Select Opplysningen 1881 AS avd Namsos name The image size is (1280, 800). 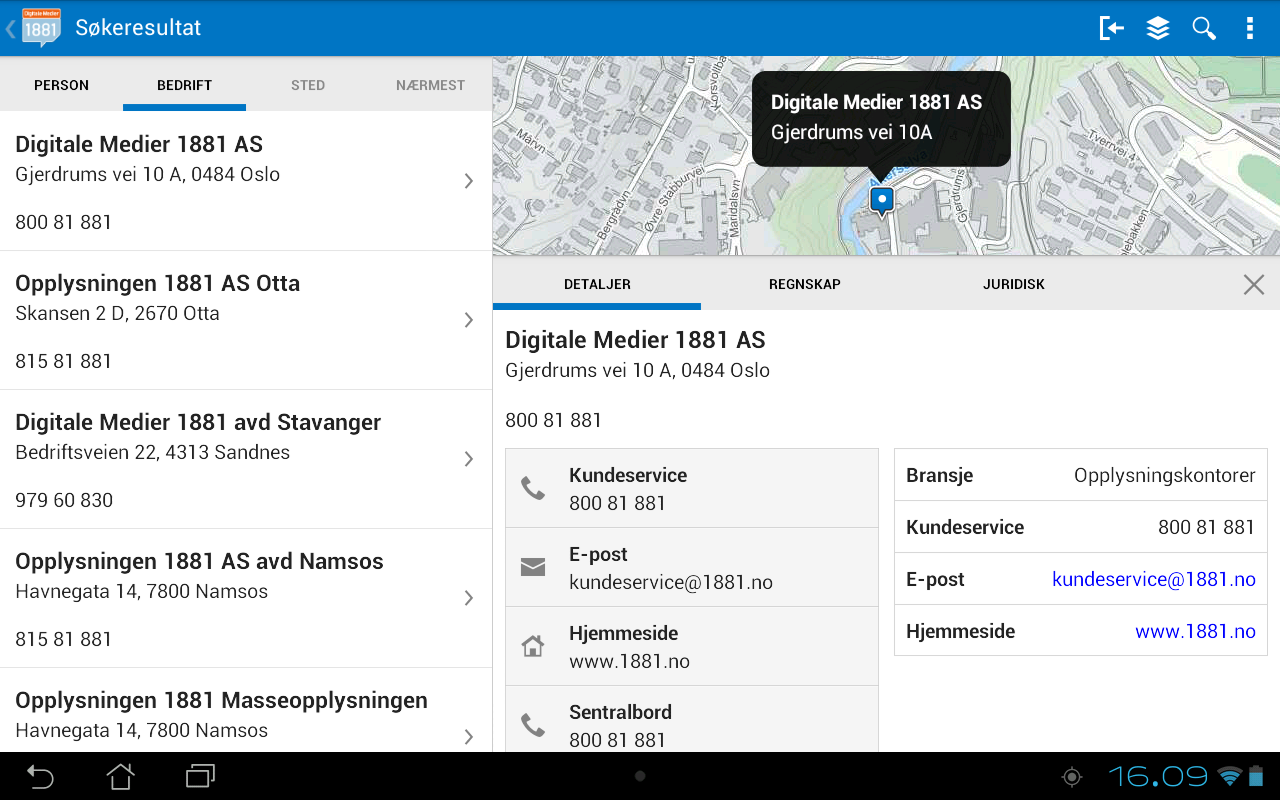tap(199, 561)
